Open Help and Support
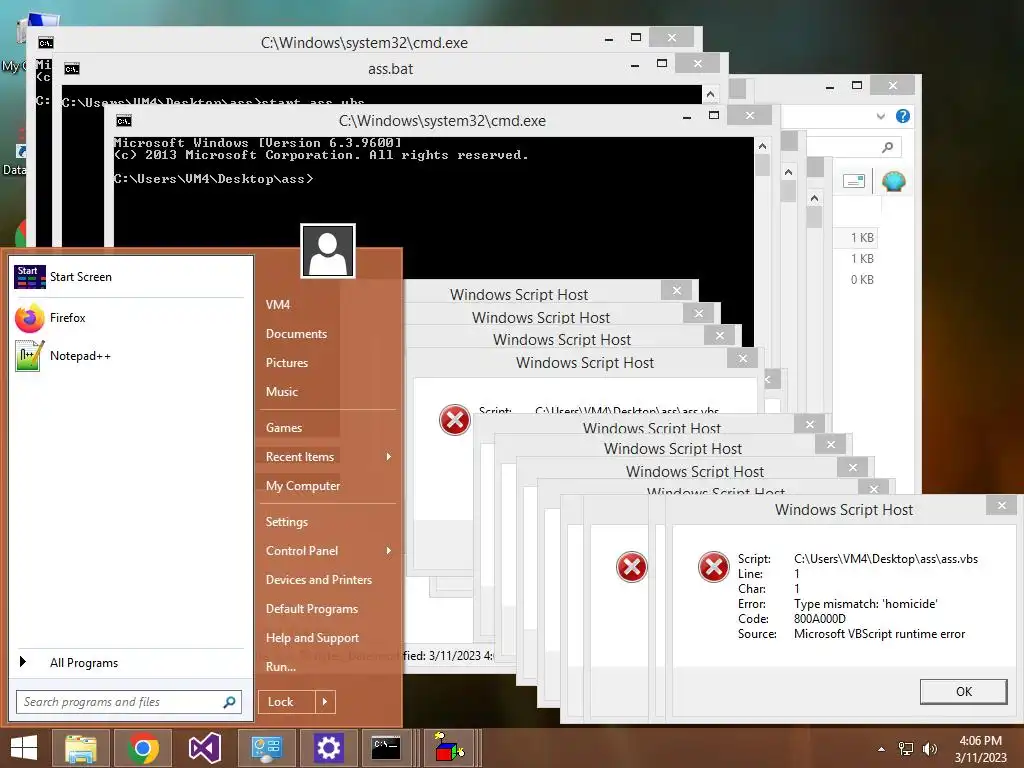The width and height of the screenshot is (1024, 768). [x=313, y=638]
